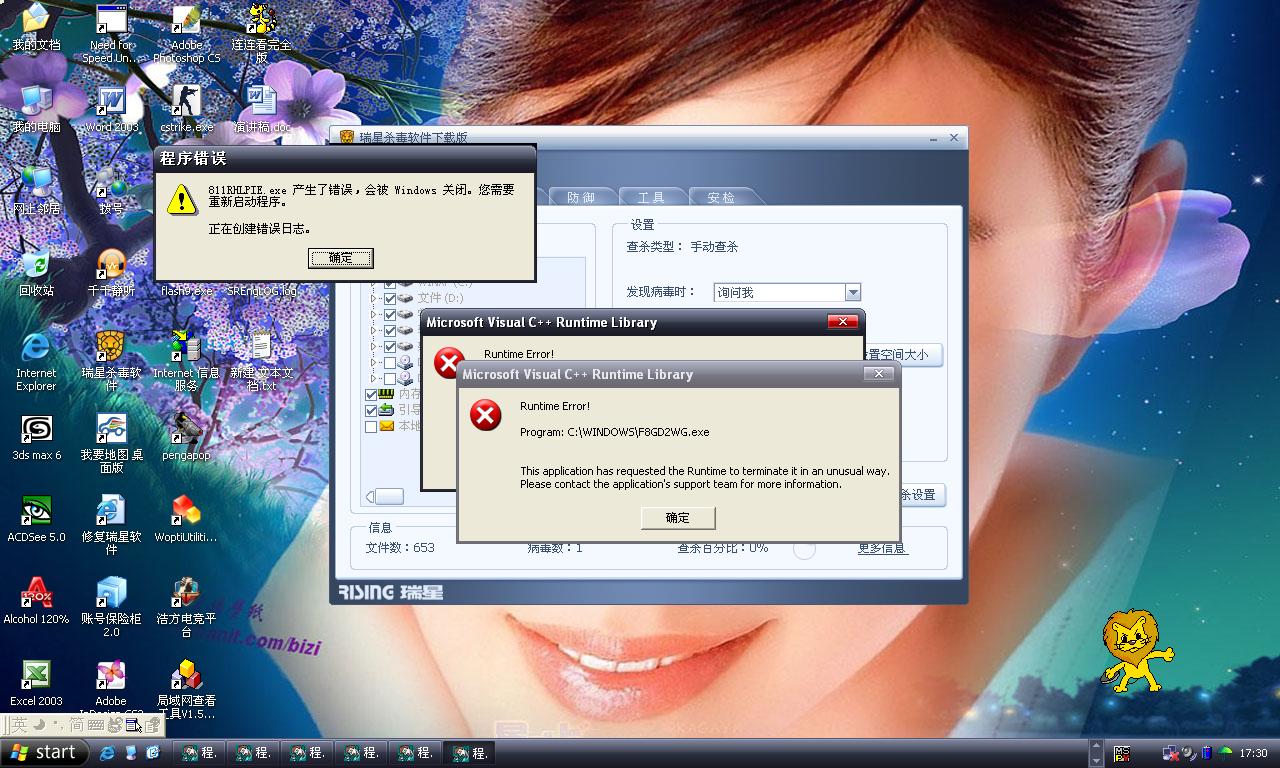Click the 空间大小 settings button in Rising
1280x768 pixels.
(902, 355)
